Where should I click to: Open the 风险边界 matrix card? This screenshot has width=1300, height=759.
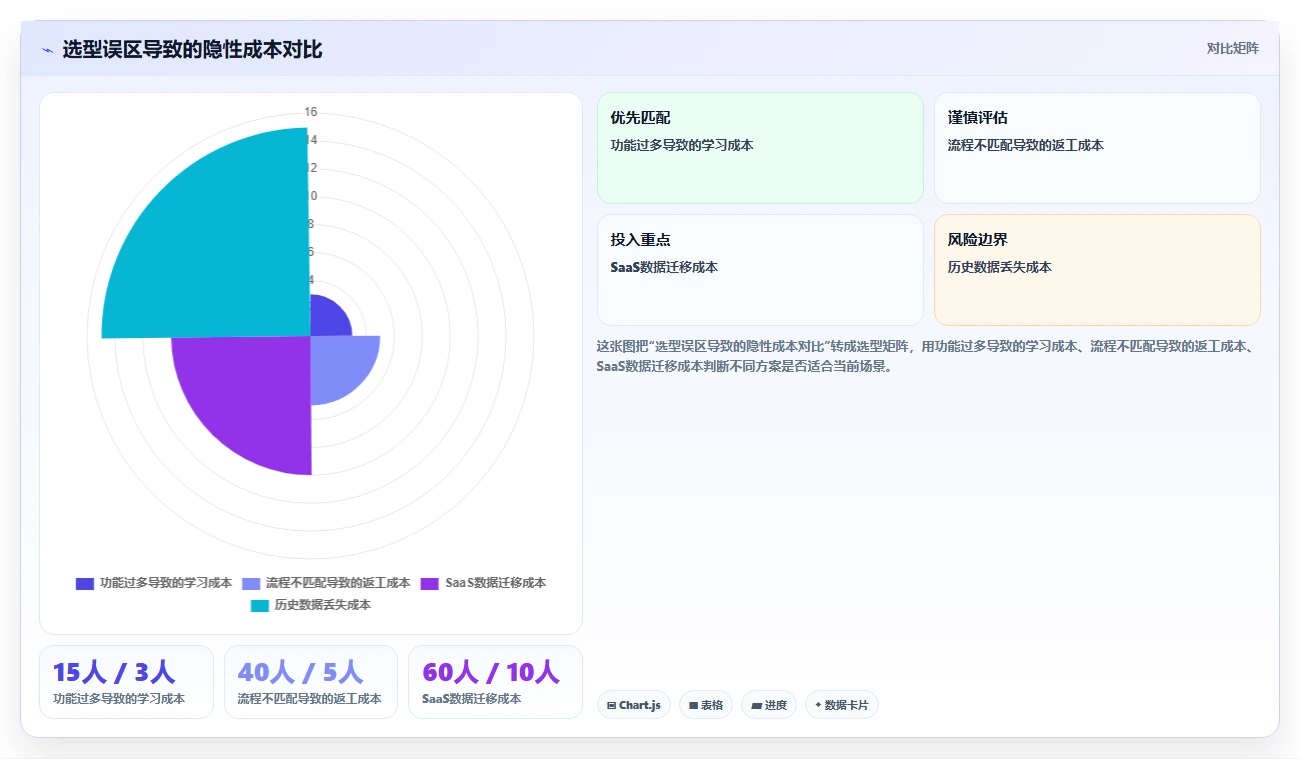(1097, 270)
